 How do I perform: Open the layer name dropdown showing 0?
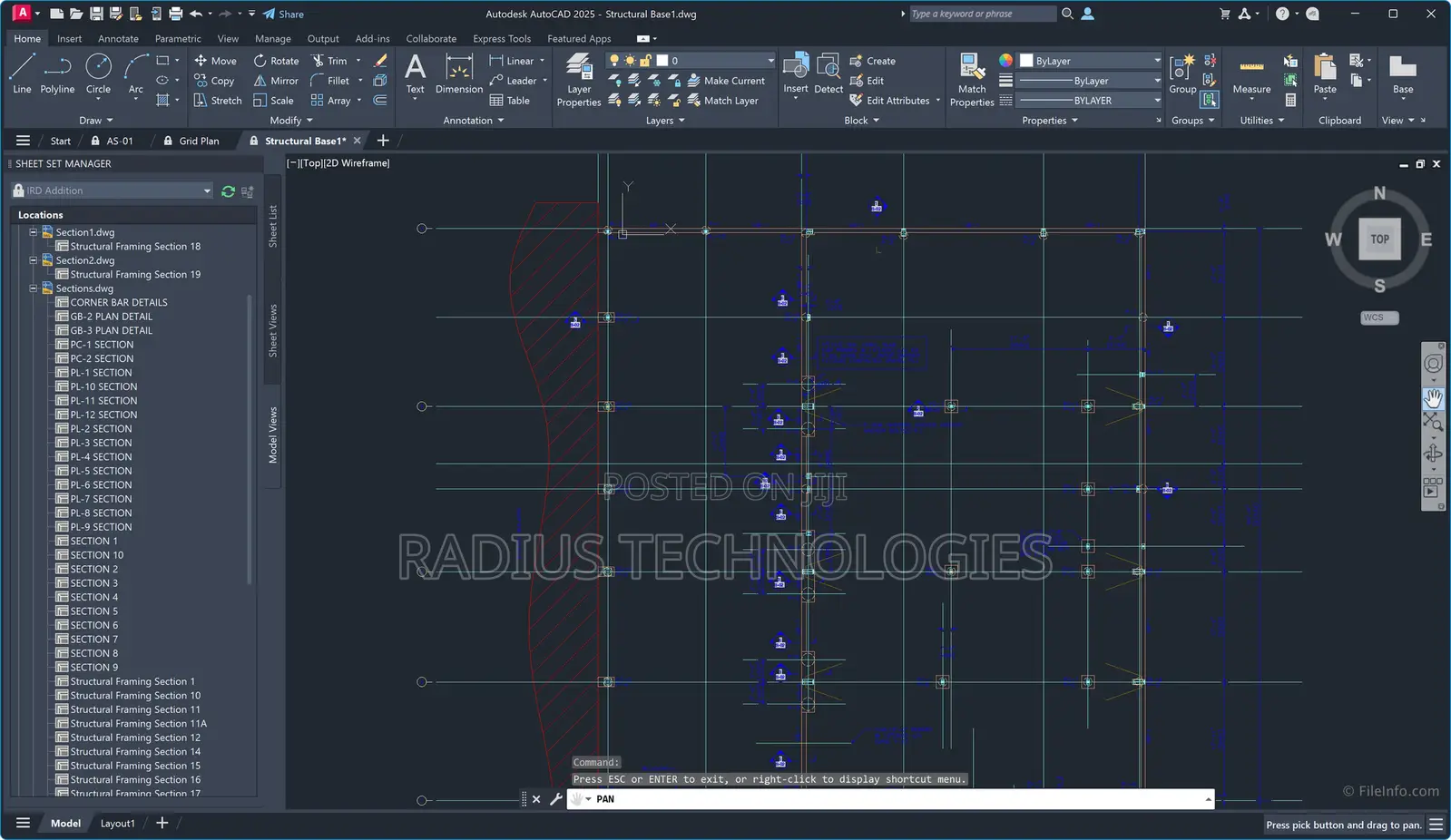click(x=771, y=61)
